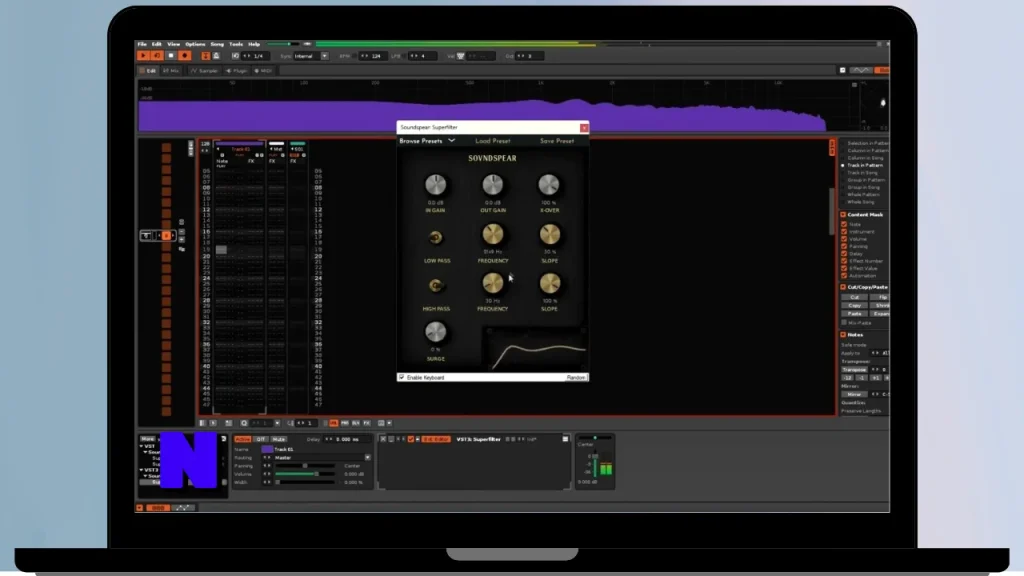Click the High Pass SLOPE knob
1024x576 pixels.
(x=549, y=284)
